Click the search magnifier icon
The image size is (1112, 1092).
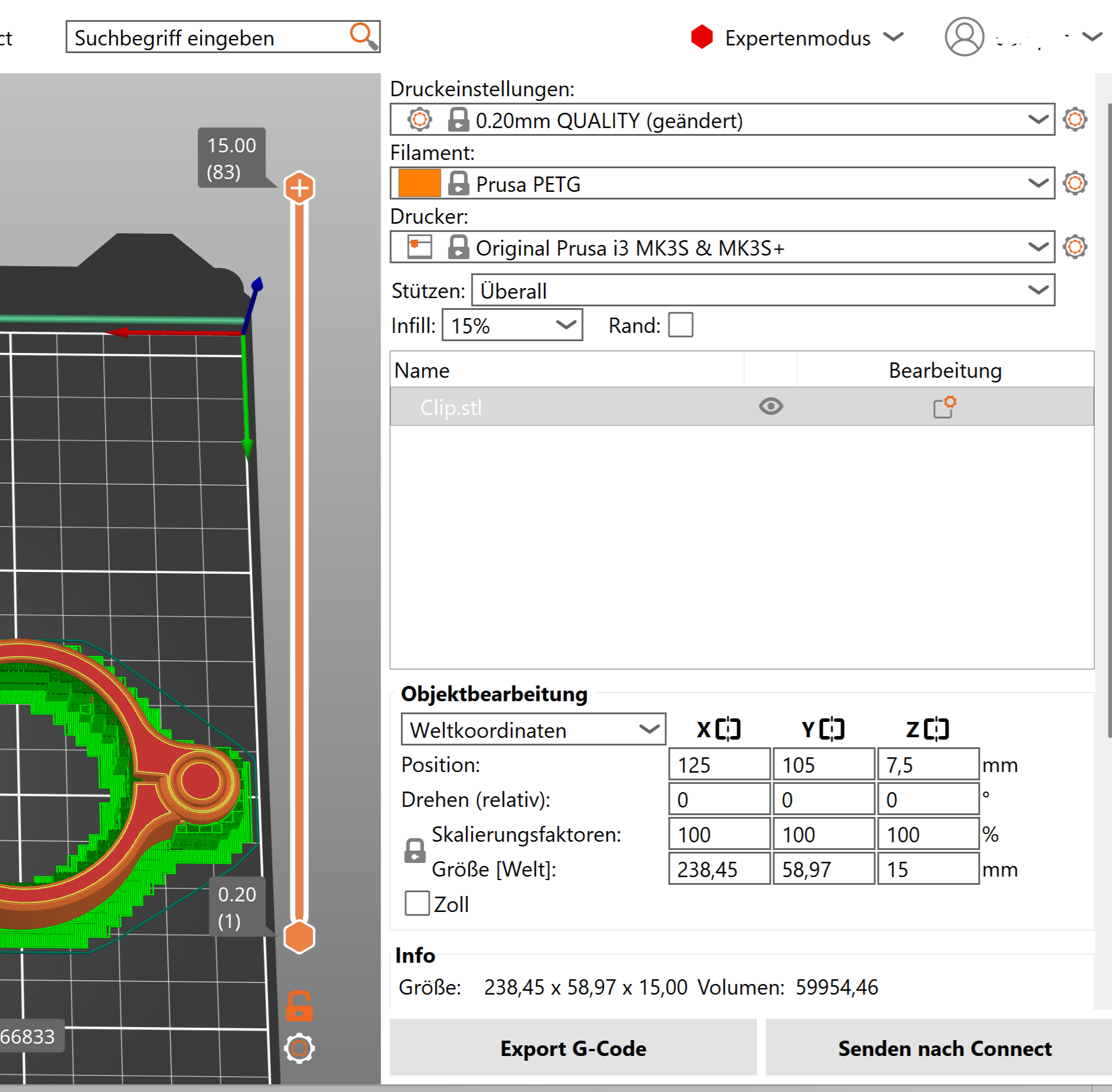coord(364,36)
